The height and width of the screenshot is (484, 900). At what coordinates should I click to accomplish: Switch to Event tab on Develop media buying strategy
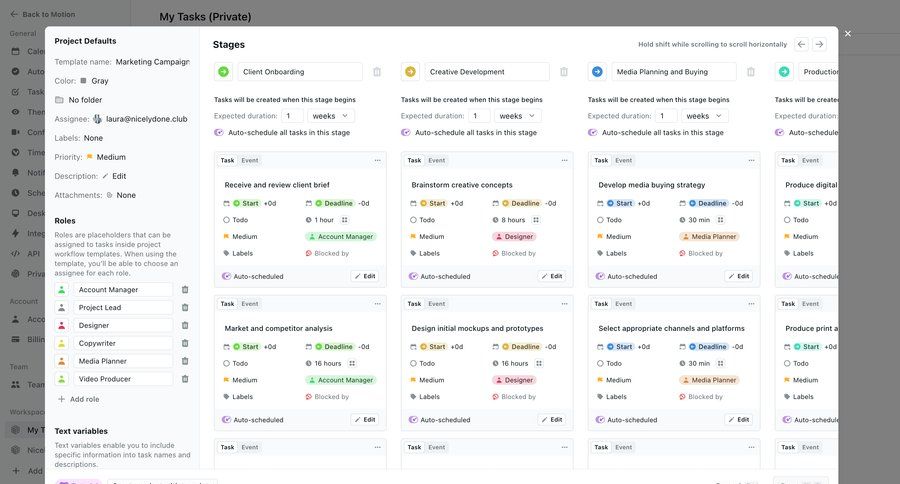(x=623, y=160)
